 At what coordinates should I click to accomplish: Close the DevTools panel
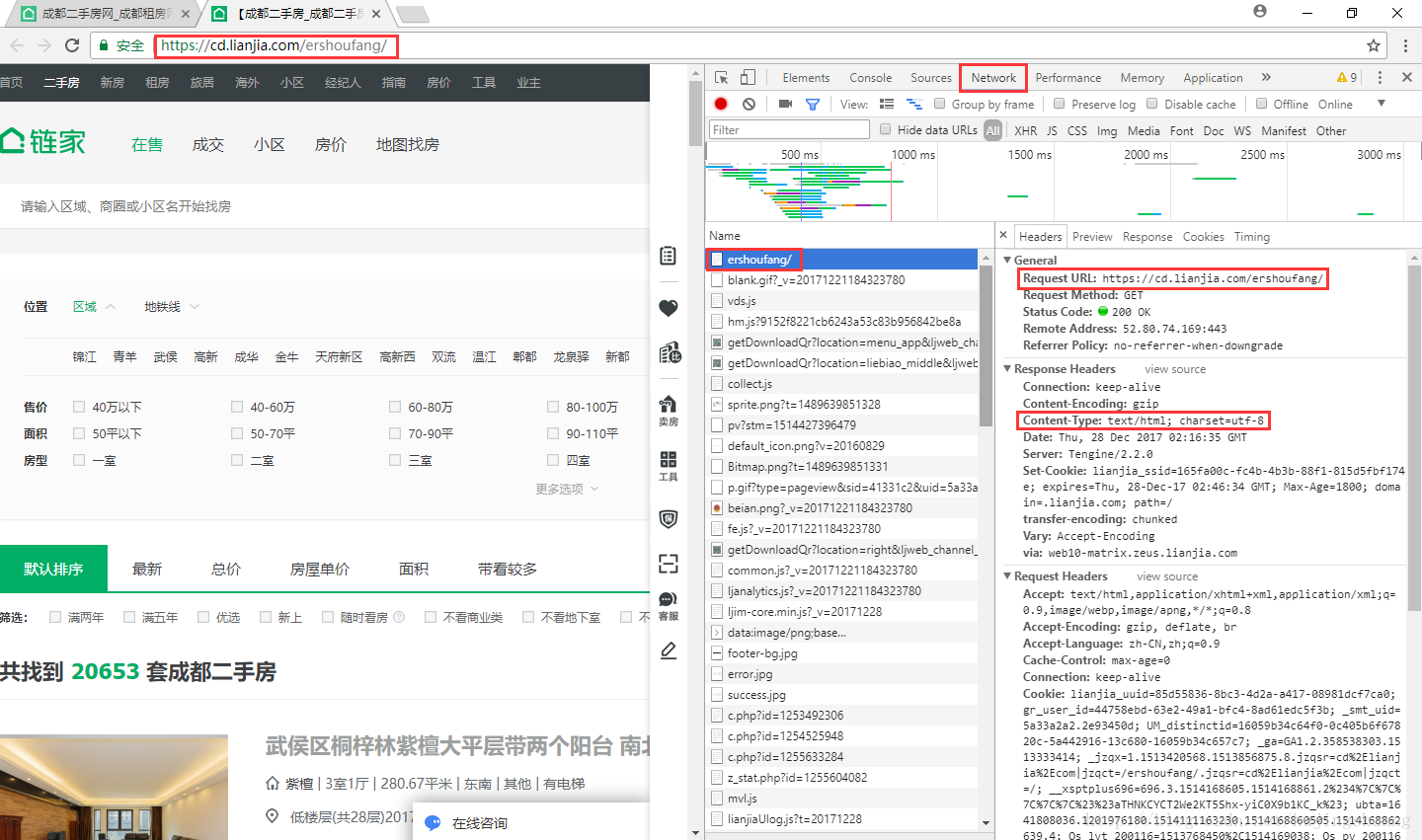(x=1407, y=77)
